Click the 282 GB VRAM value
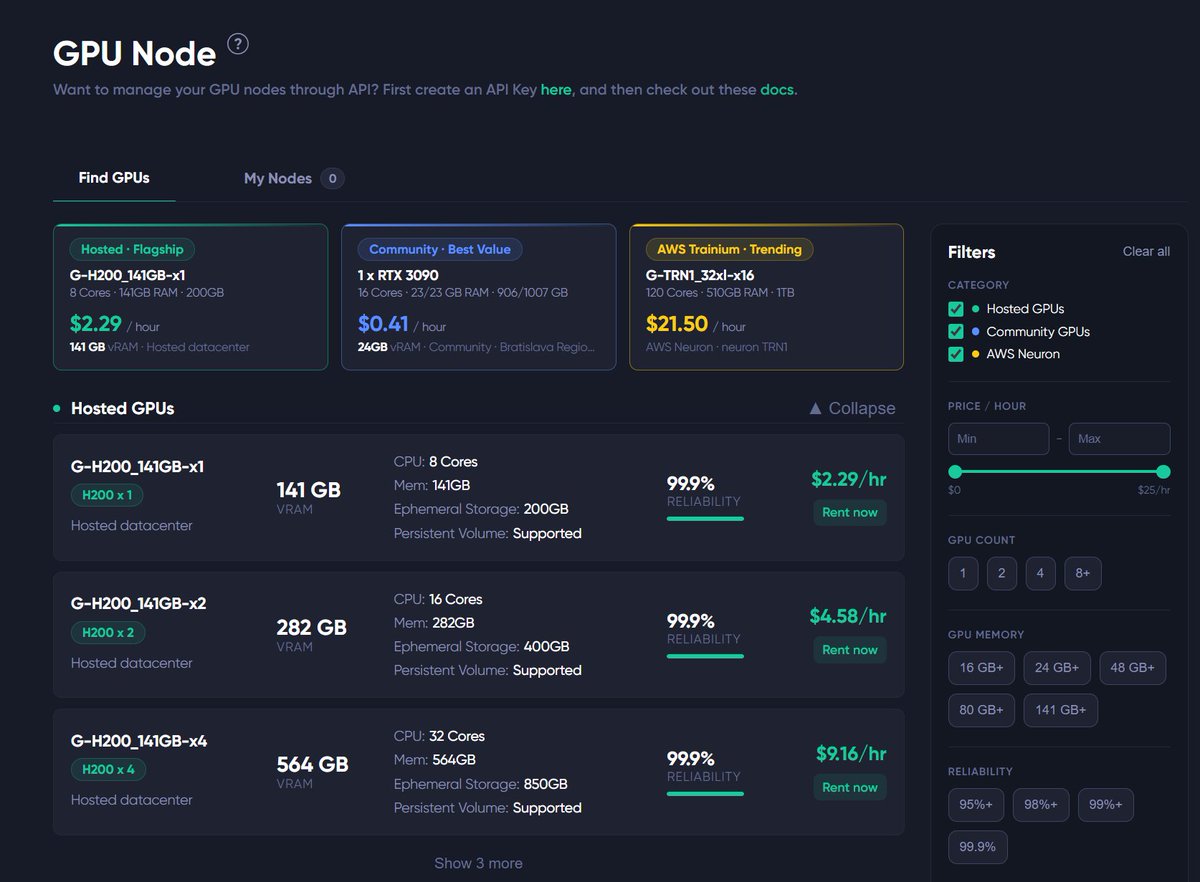Viewport: 1200px width, 882px height. point(311,628)
